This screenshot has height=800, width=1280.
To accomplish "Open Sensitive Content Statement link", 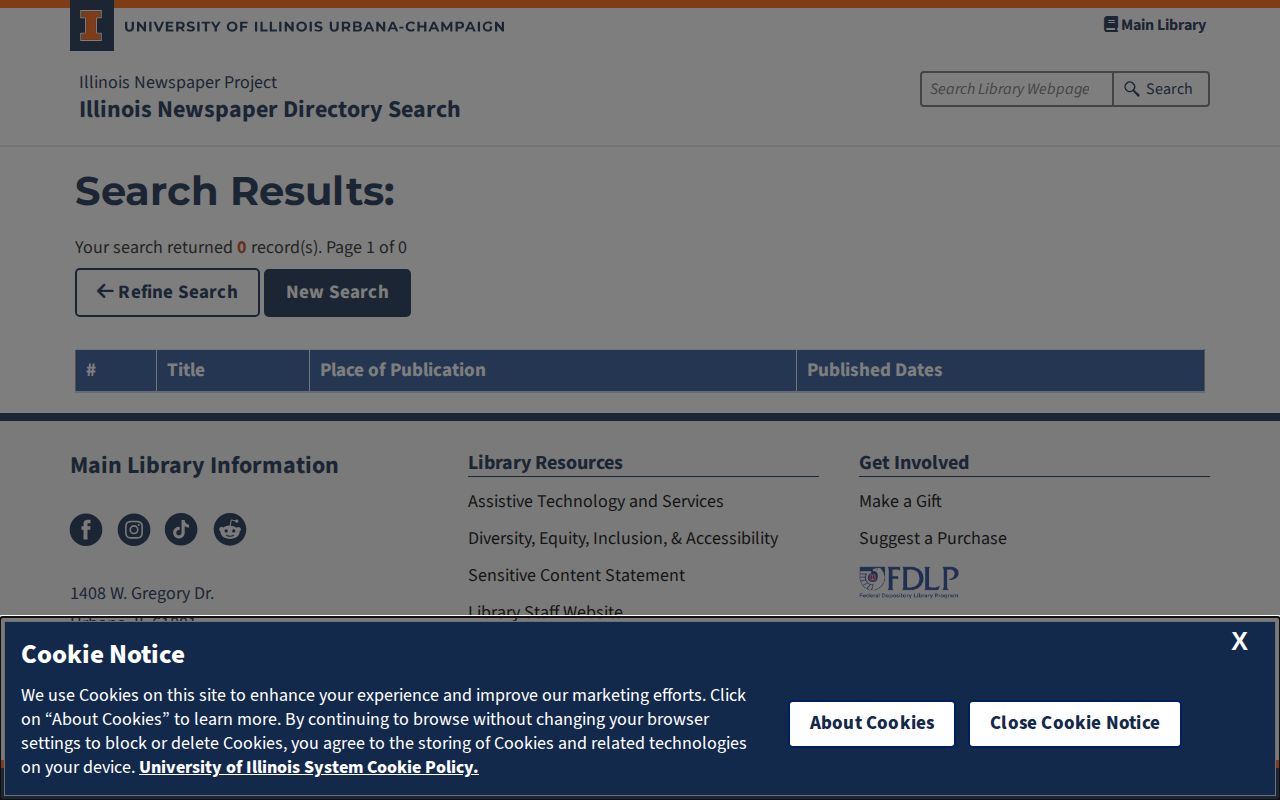I will [x=577, y=575].
